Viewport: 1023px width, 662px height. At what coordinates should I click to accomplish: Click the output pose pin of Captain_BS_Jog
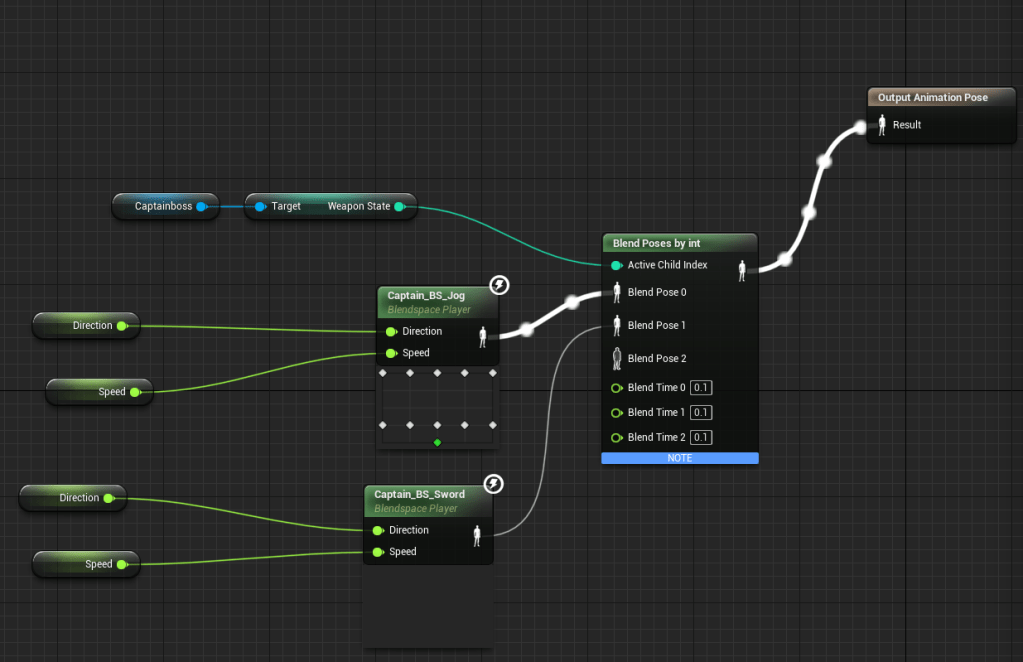[482, 337]
